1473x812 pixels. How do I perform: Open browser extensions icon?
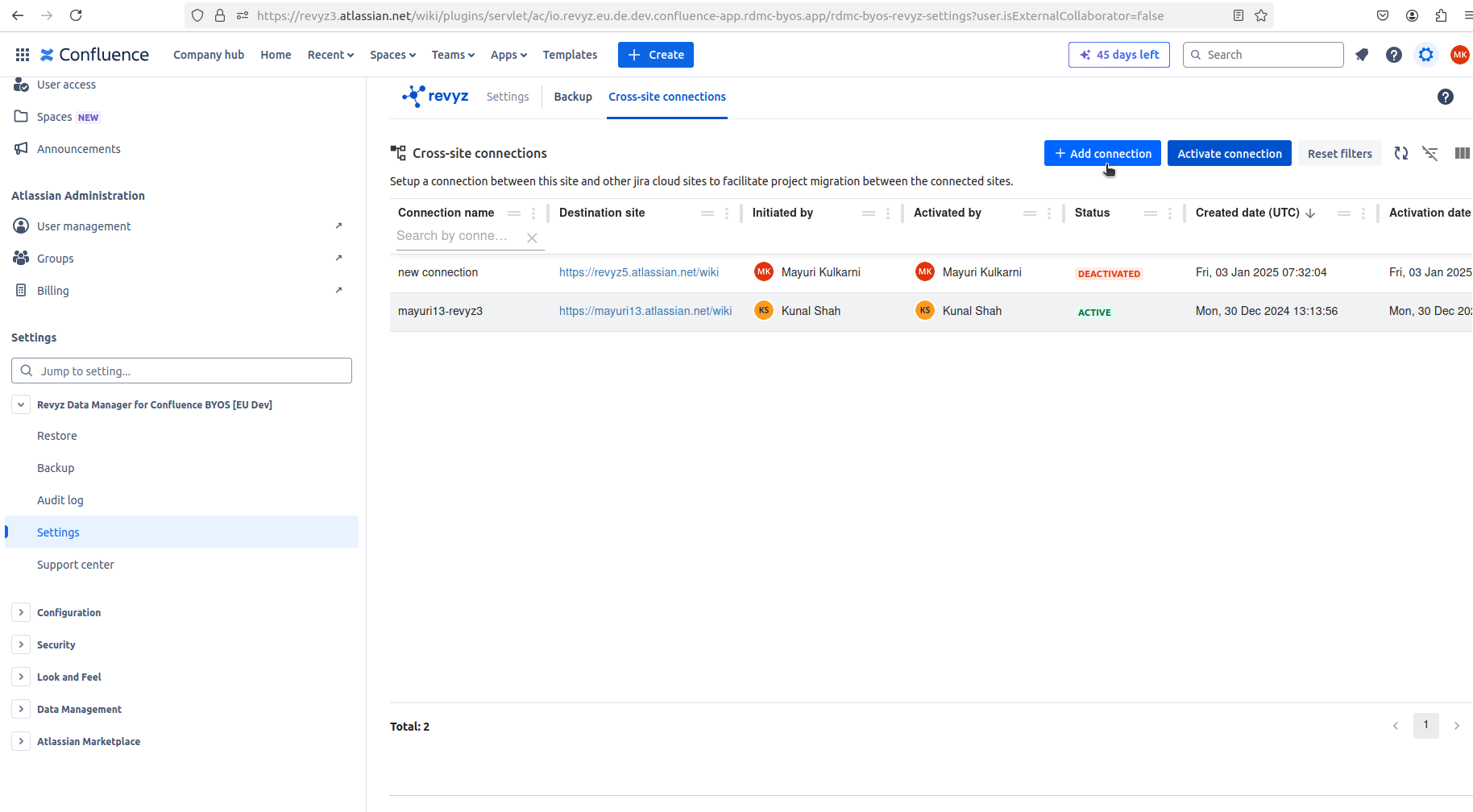click(x=1441, y=15)
